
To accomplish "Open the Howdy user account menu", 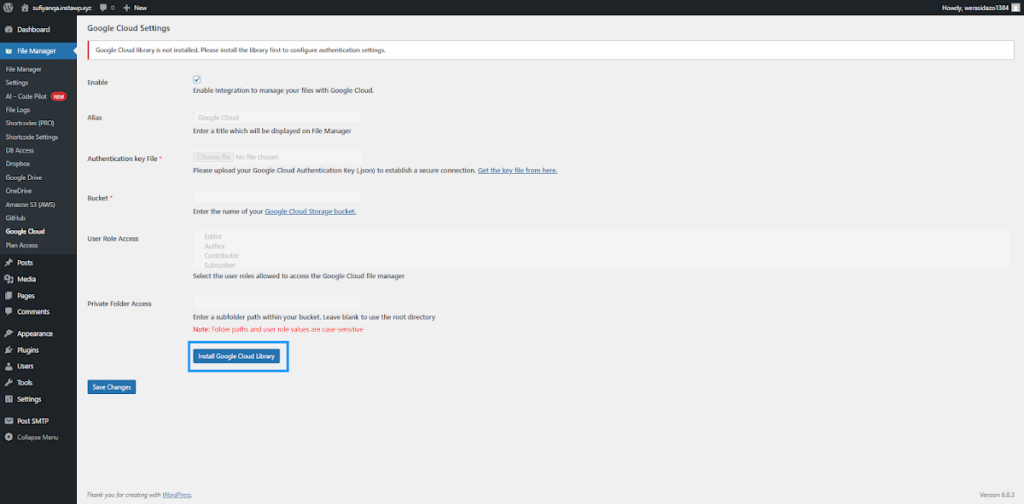I will [974, 7].
